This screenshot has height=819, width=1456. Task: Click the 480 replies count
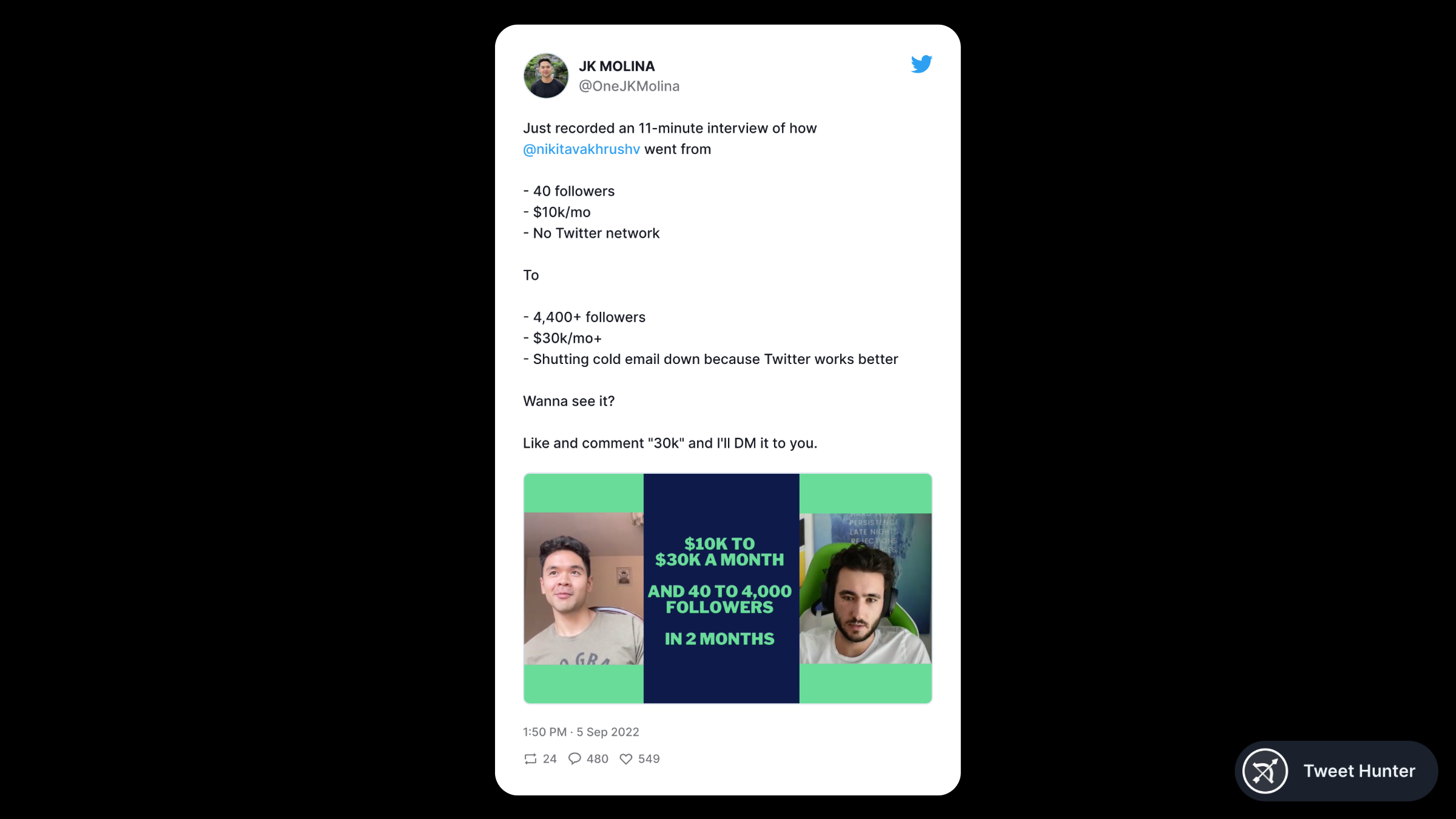598,759
